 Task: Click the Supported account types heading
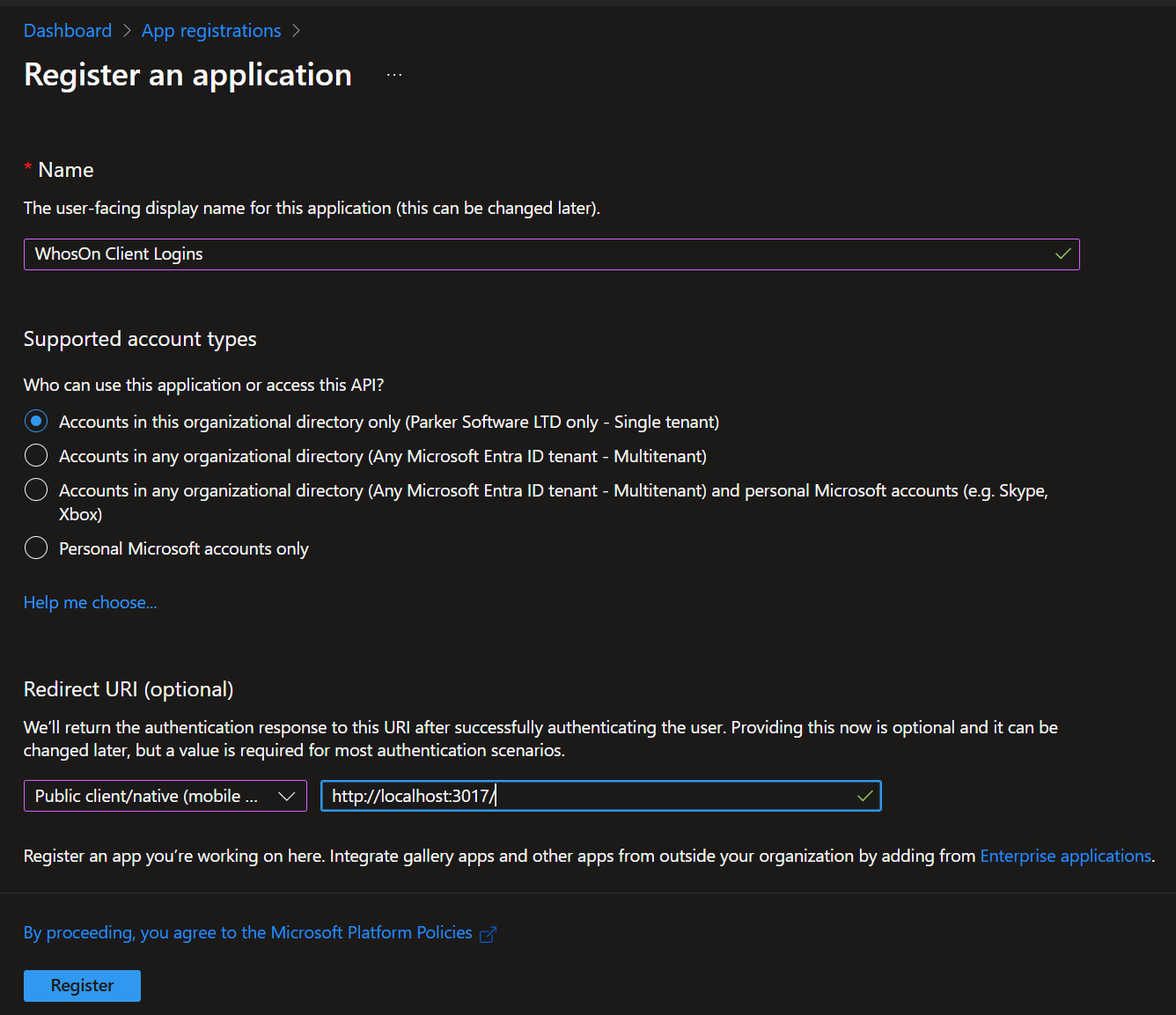coord(140,340)
